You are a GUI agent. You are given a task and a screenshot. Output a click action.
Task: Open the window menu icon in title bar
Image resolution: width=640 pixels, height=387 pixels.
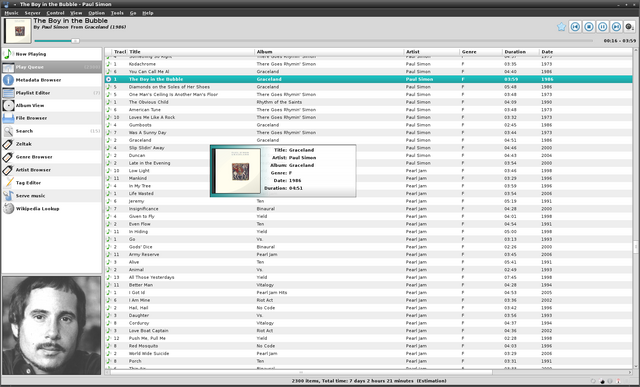[x=6, y=4]
